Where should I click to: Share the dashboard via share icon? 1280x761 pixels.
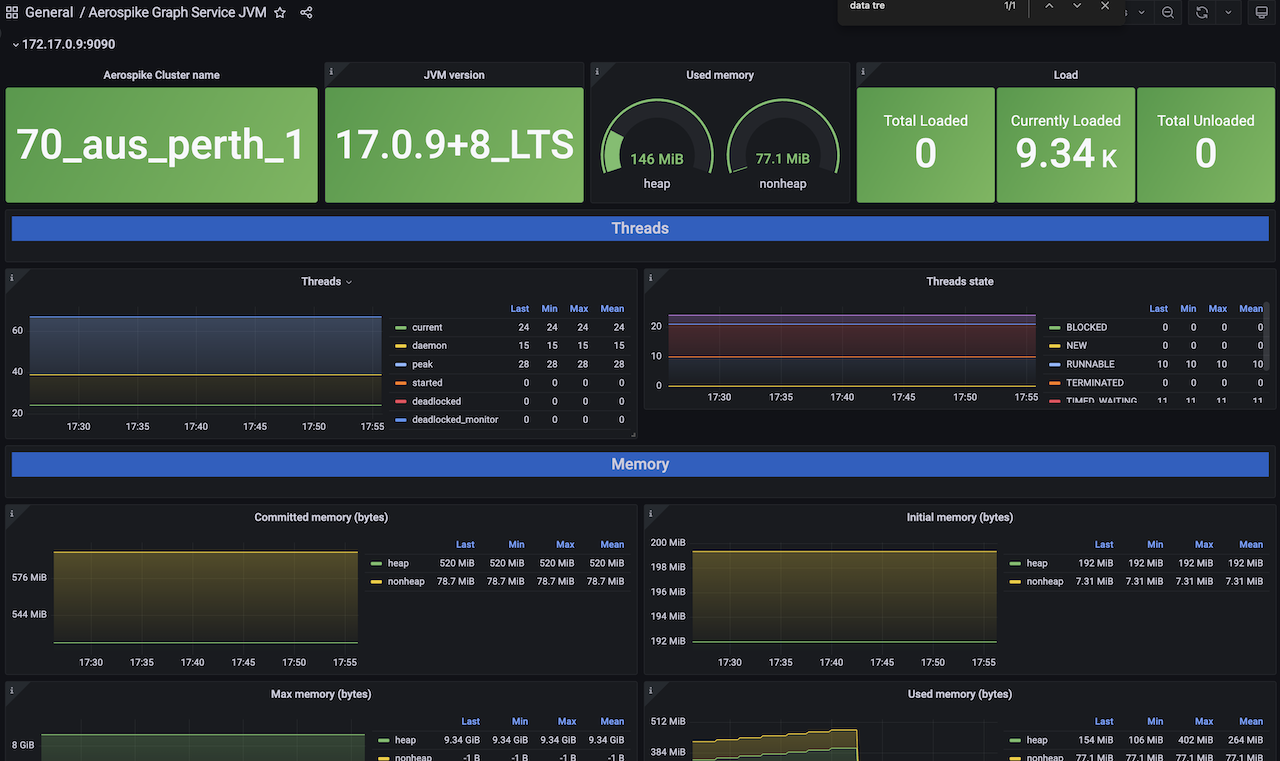click(x=306, y=13)
